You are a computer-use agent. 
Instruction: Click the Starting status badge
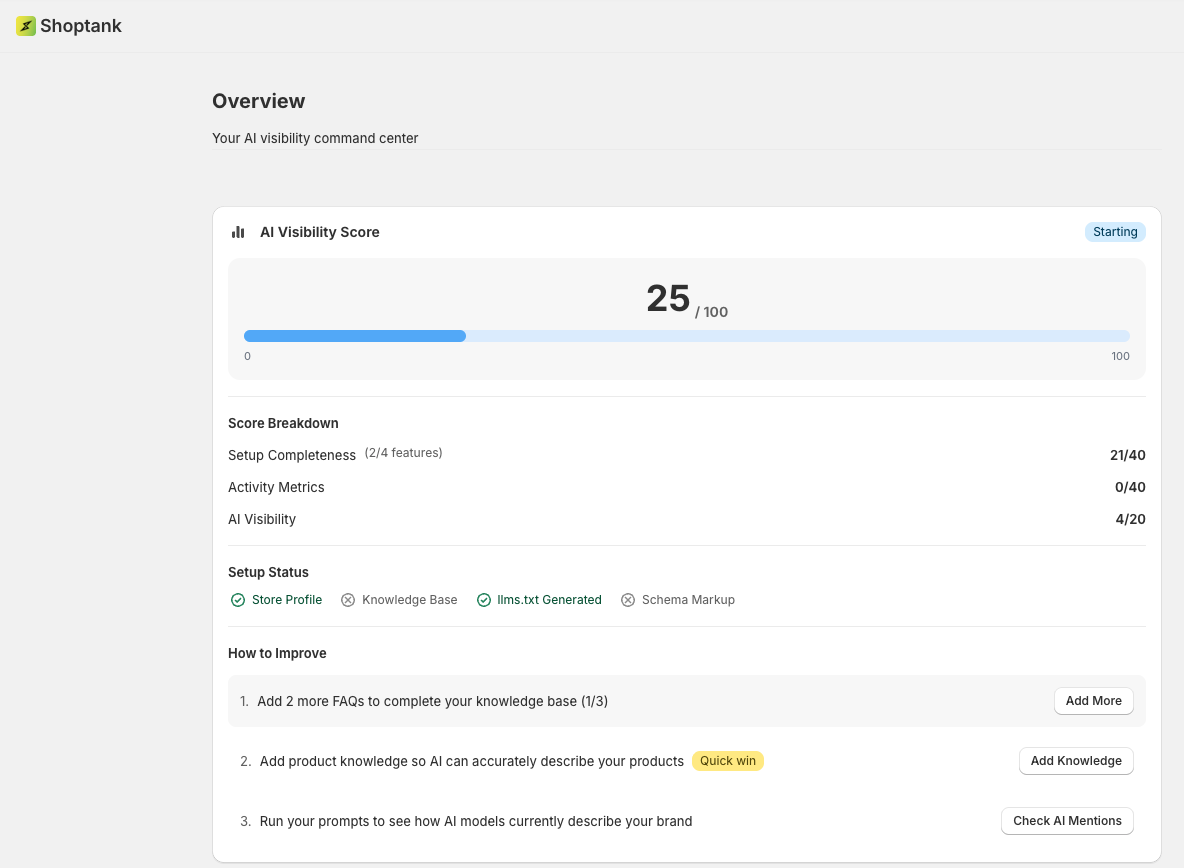pos(1115,232)
